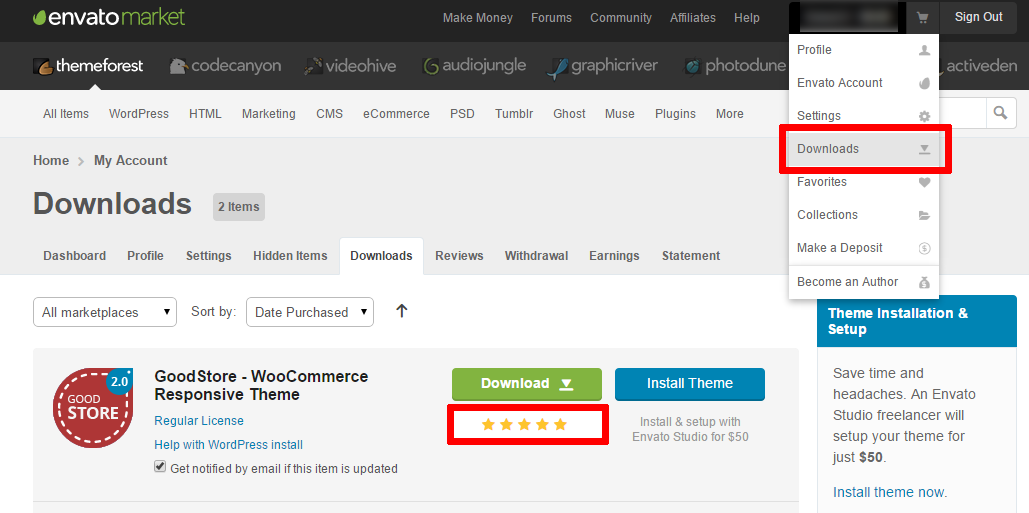1029x513 pixels.
Task: Open the Earnings tab
Action: coord(614,256)
